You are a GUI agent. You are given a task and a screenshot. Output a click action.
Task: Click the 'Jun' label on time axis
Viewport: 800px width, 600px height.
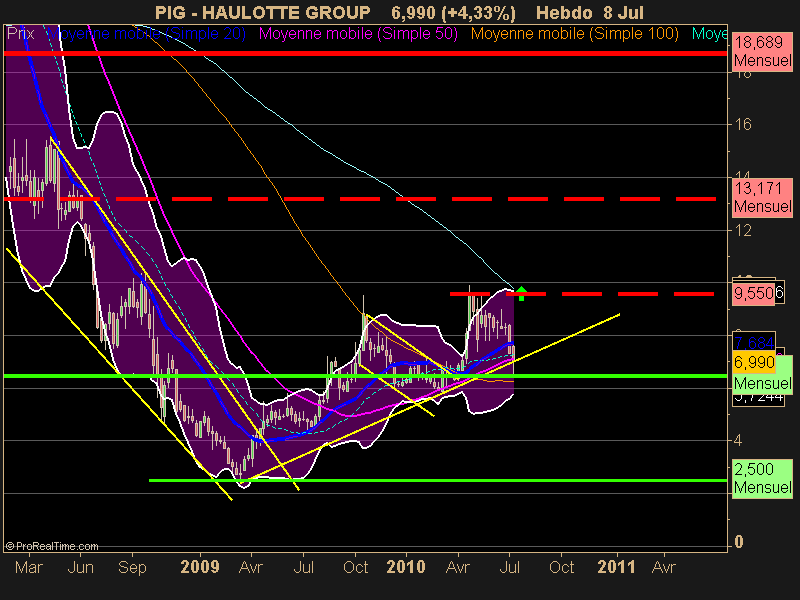coord(81,567)
